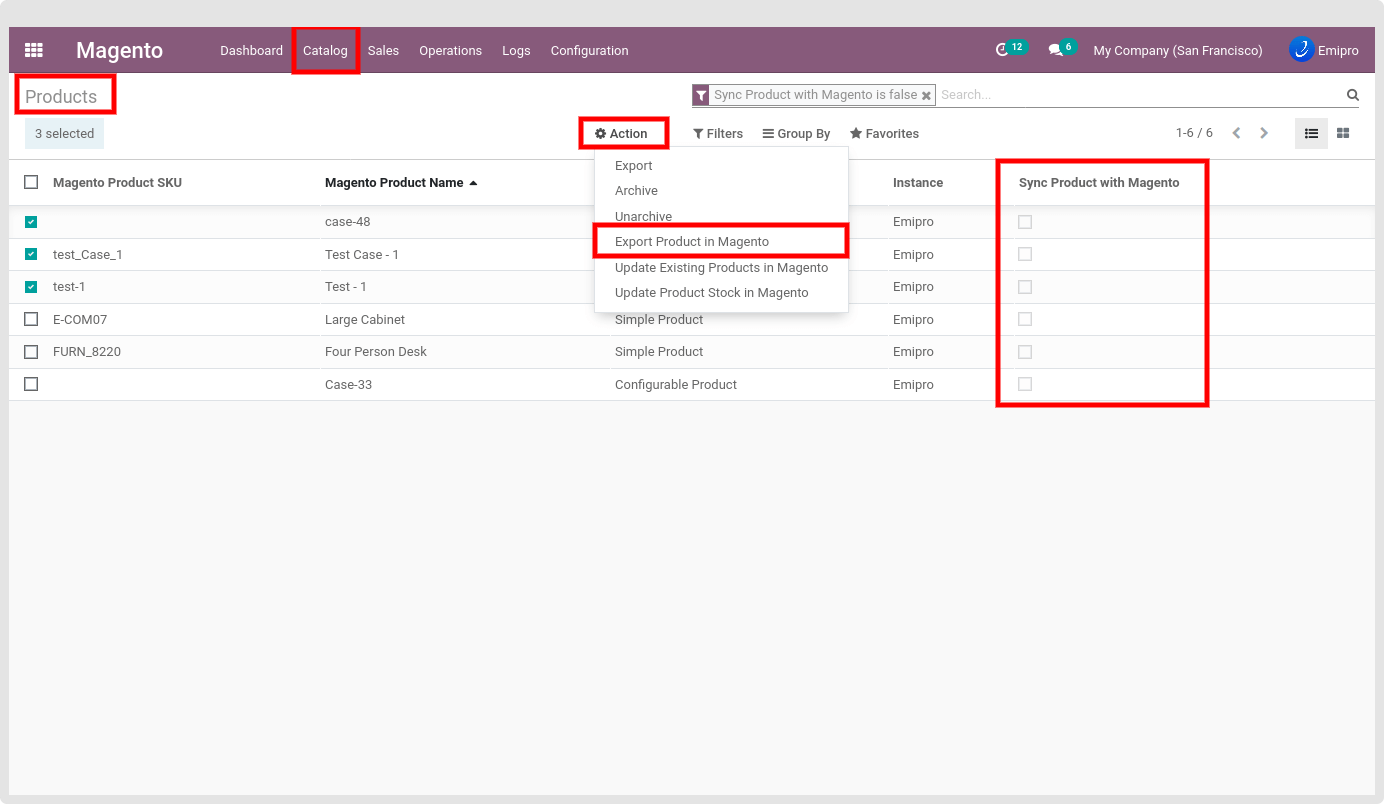Click the case-48 product name
This screenshot has width=1384, height=804.
(x=347, y=222)
